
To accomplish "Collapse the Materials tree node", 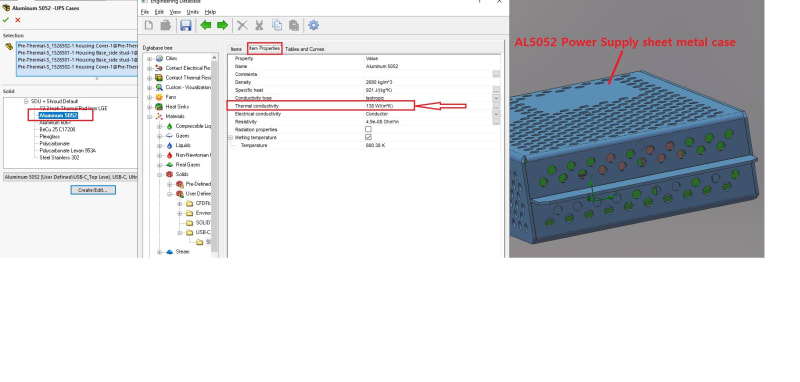I will click(150, 116).
